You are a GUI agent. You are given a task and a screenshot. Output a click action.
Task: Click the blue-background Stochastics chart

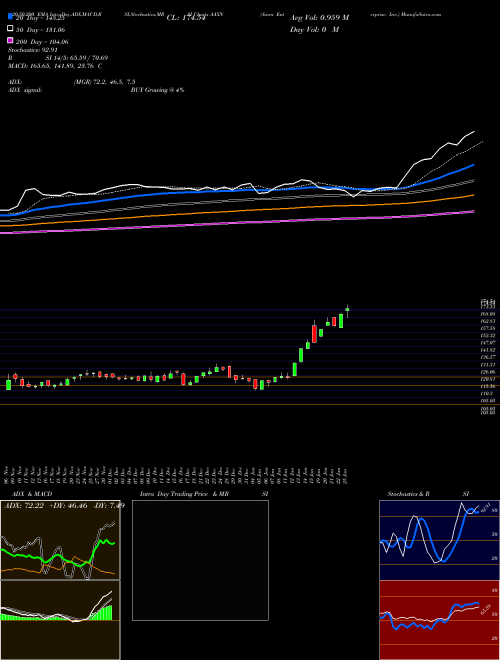pyautogui.click(x=439, y=540)
